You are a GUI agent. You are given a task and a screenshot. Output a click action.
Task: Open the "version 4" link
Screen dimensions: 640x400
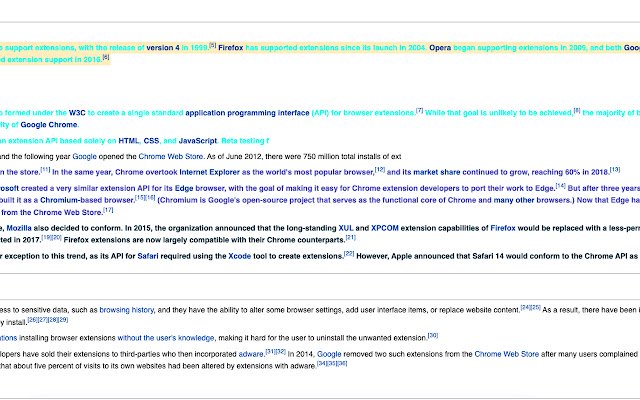pyautogui.click(x=163, y=48)
